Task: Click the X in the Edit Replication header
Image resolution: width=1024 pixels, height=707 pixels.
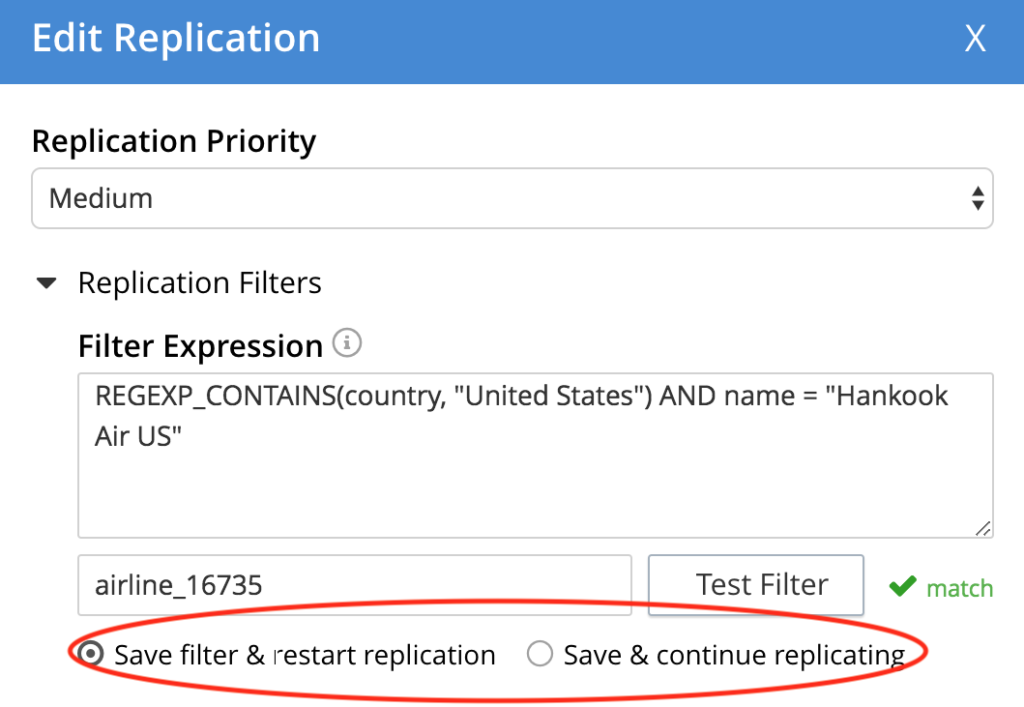Action: (975, 38)
